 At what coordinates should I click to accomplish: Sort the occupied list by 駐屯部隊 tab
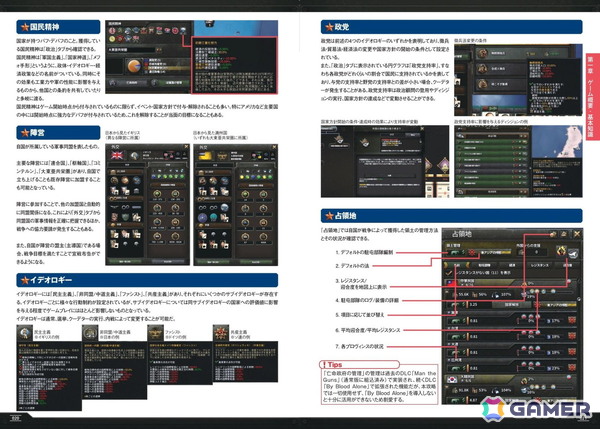point(484,265)
